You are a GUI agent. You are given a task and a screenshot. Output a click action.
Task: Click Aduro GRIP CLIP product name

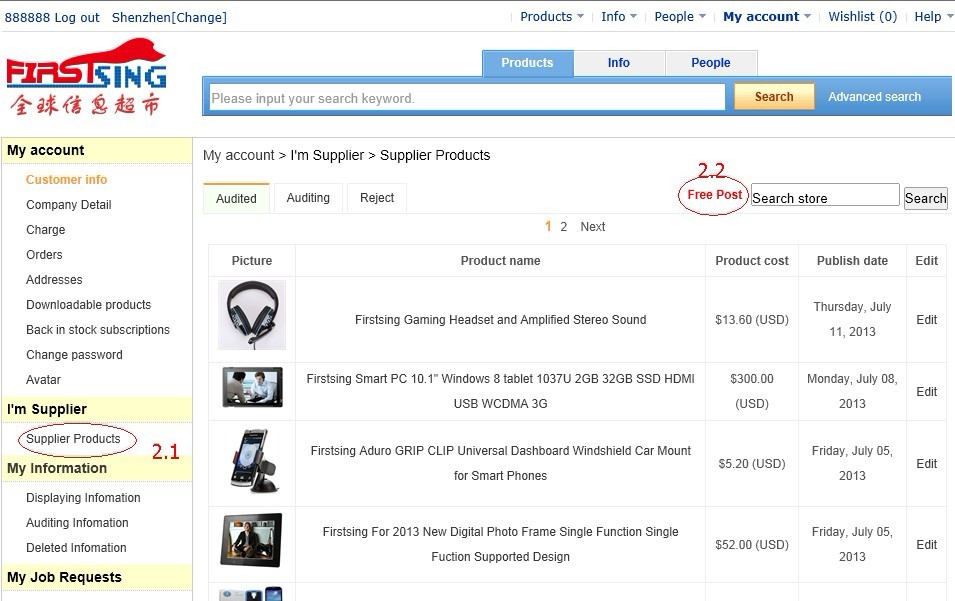click(501, 463)
